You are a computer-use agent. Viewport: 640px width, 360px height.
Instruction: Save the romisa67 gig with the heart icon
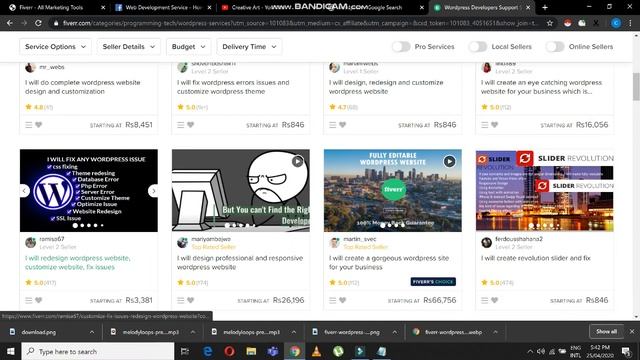38,300
